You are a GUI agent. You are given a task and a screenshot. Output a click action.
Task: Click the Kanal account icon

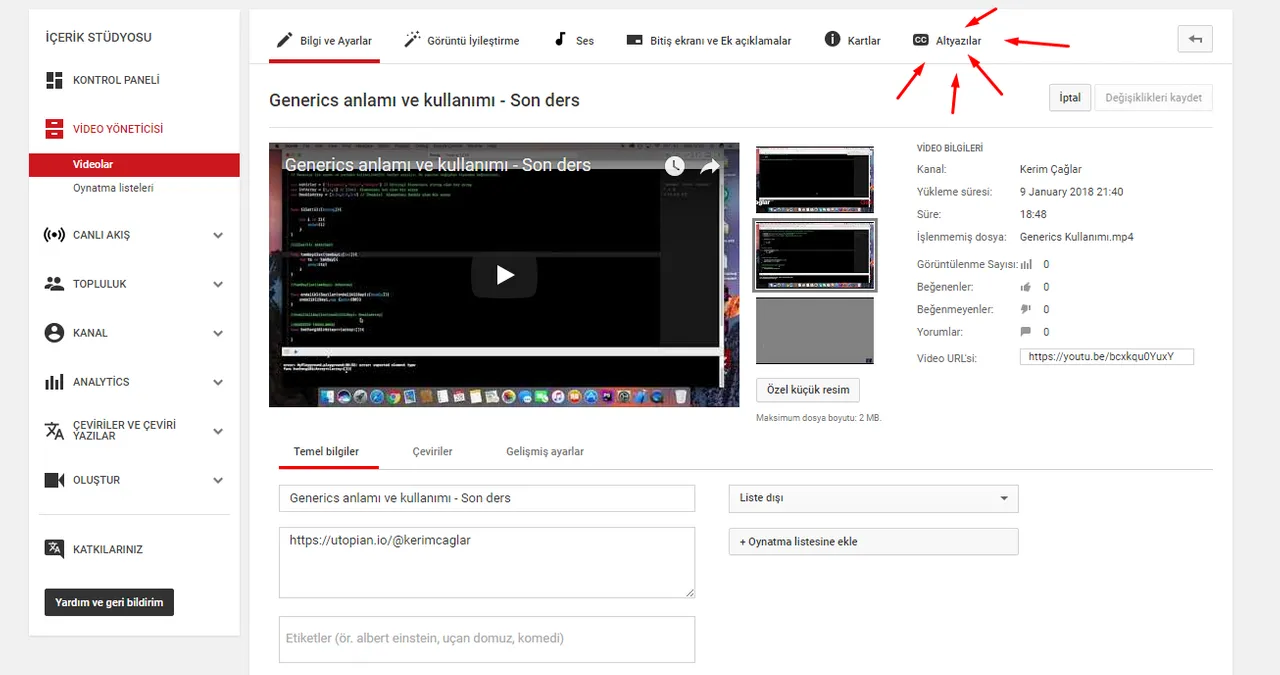pyautogui.click(x=55, y=333)
